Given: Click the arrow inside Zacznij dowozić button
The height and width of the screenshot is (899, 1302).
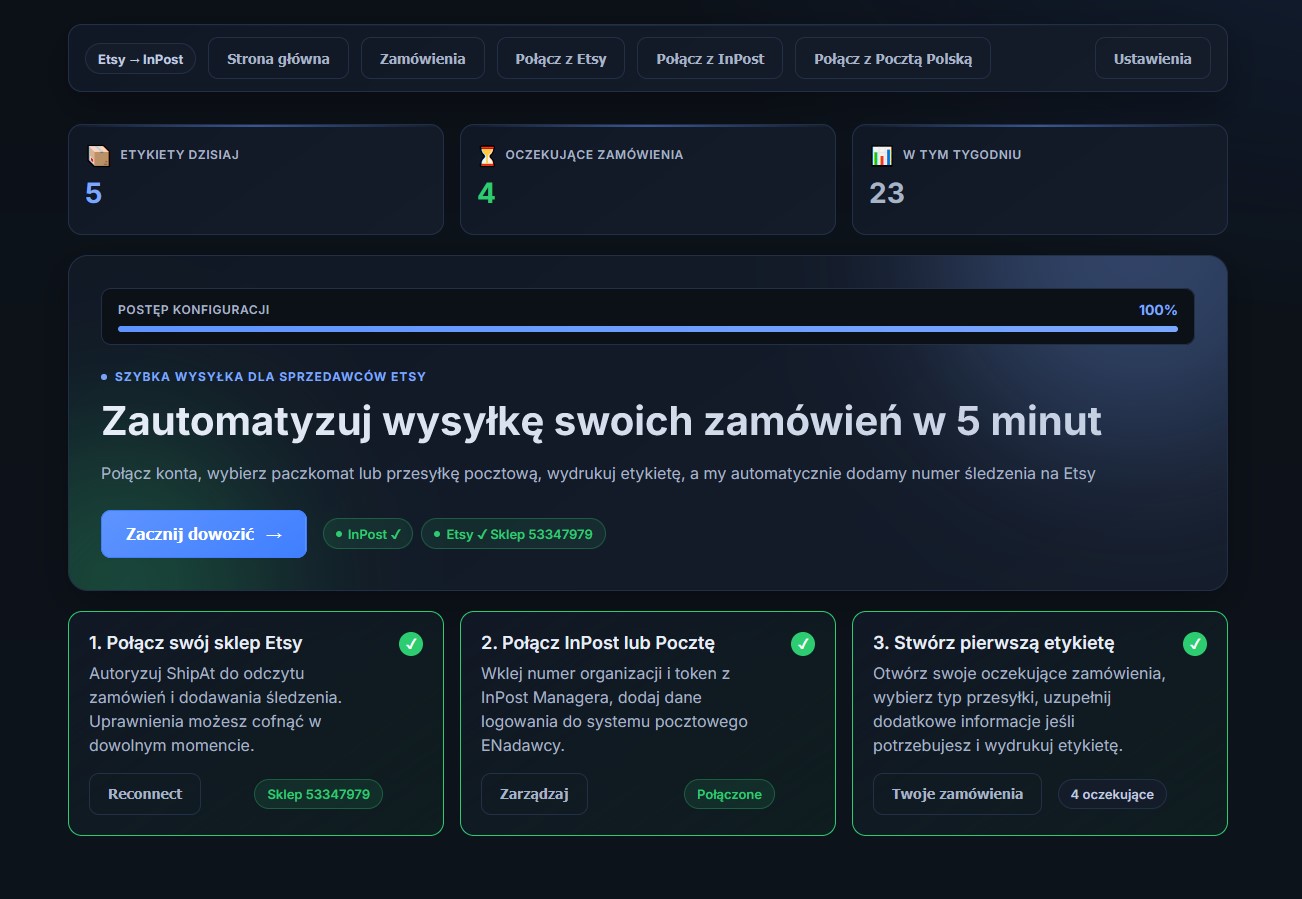Looking at the screenshot, I should (x=275, y=534).
